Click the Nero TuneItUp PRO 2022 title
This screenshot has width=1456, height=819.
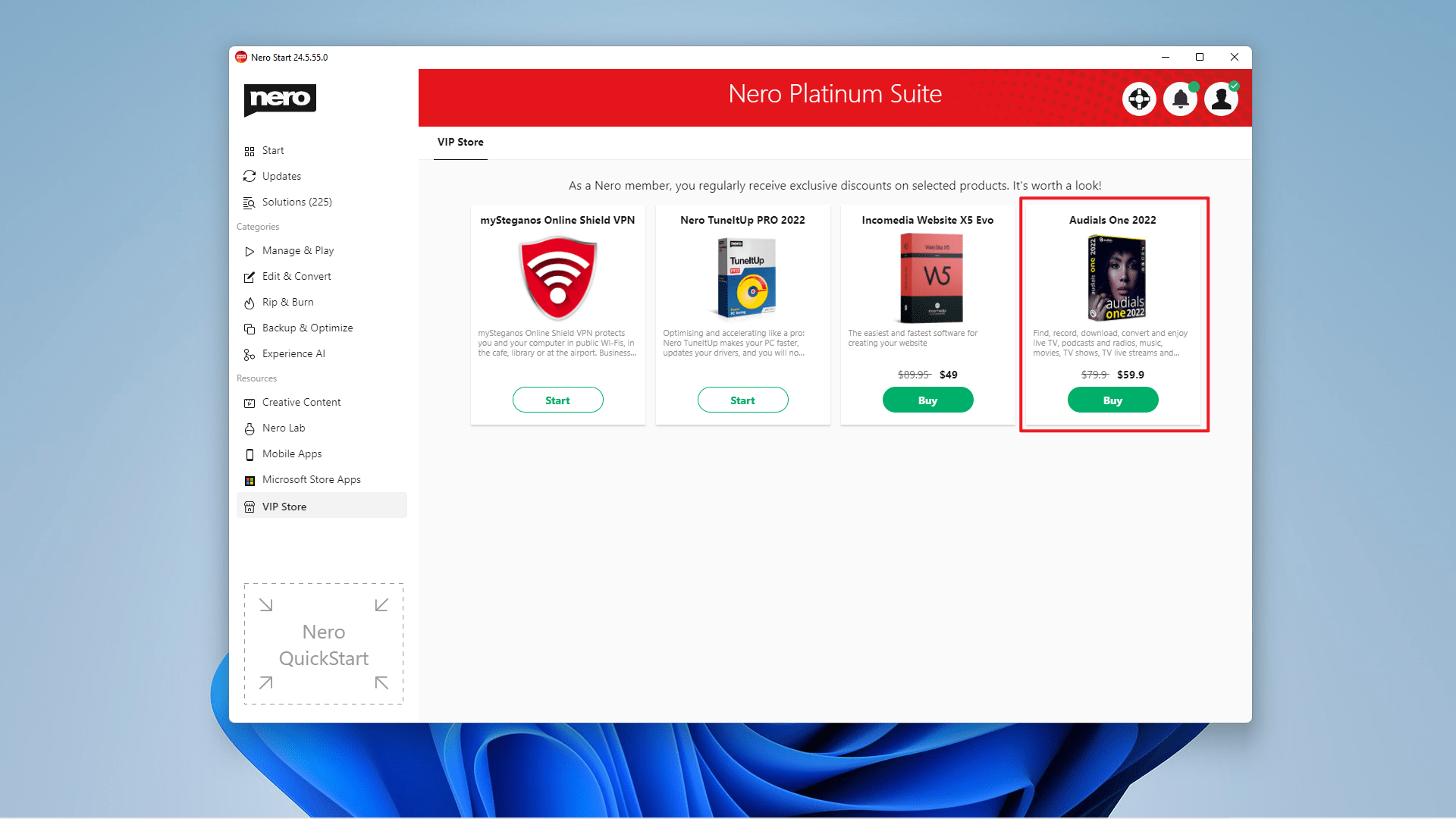coord(742,221)
